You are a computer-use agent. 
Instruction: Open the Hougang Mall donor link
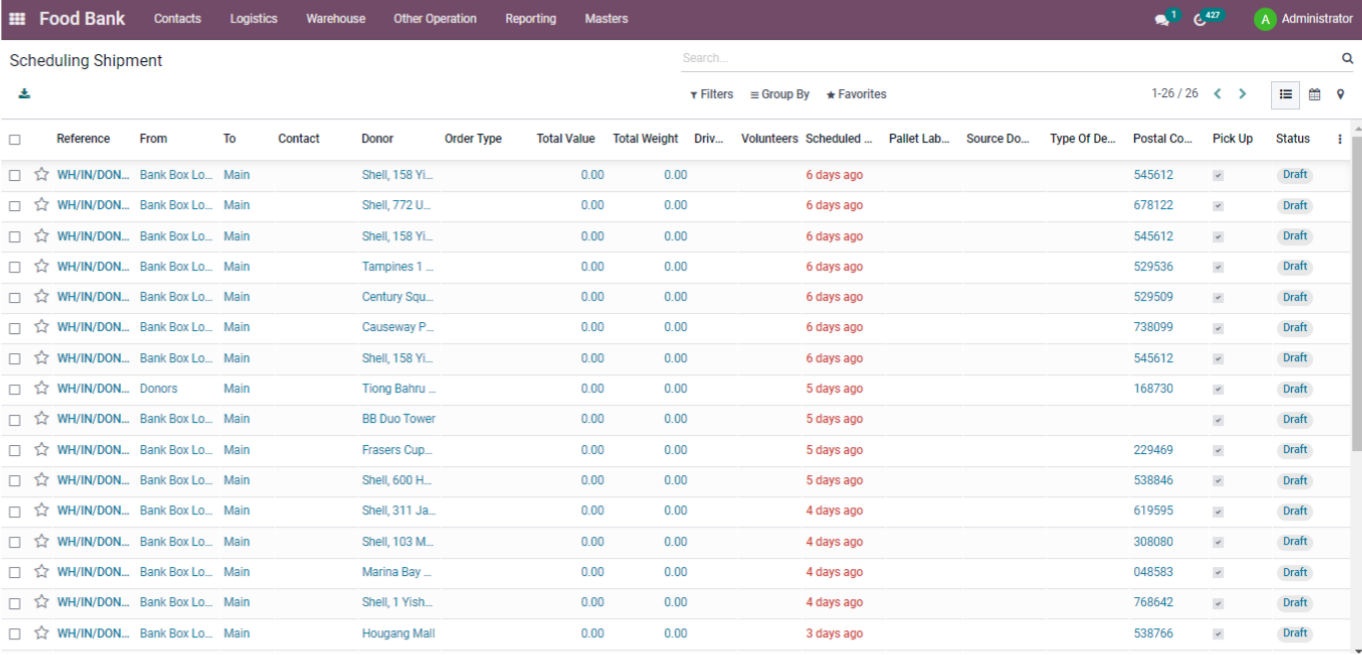tap(398, 633)
